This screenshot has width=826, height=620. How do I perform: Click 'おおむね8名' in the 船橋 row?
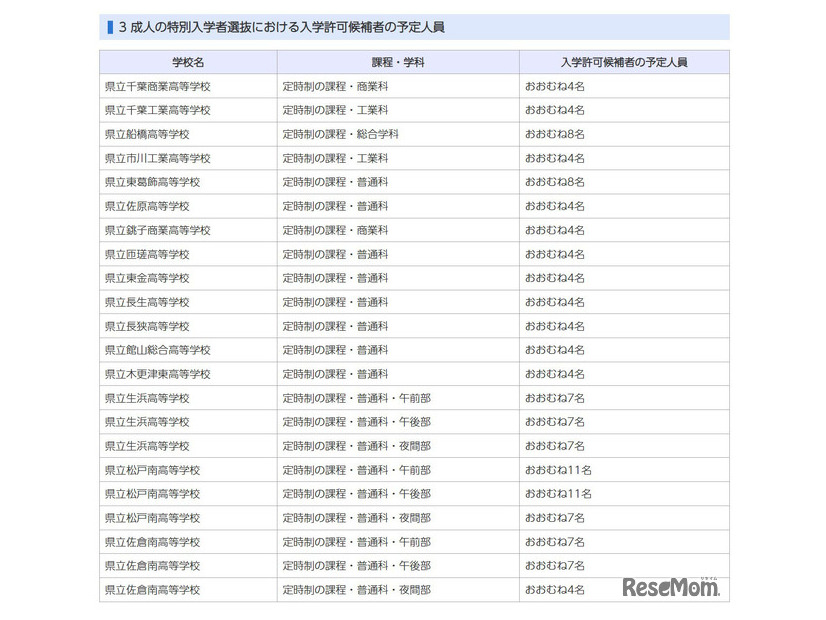click(555, 134)
